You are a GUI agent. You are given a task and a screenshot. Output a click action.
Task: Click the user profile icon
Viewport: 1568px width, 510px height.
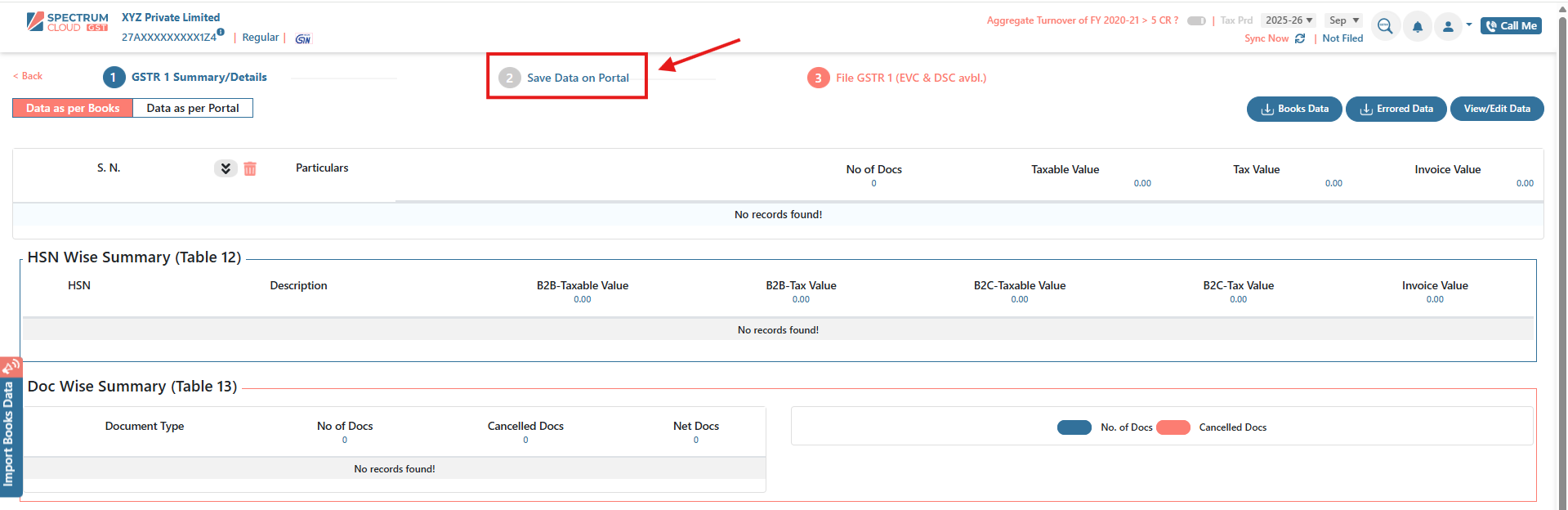(x=1448, y=26)
